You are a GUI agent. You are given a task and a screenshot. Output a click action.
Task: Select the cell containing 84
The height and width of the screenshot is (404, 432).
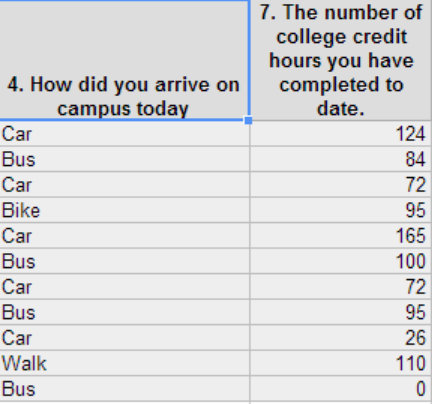click(341, 159)
